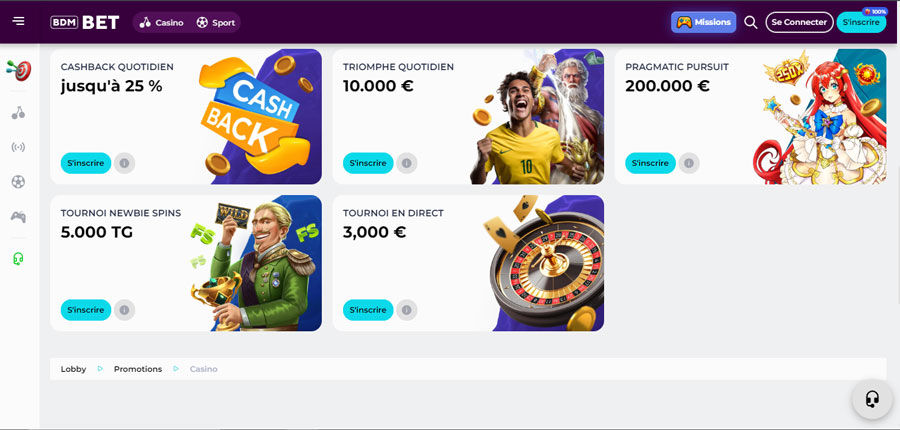900x430 pixels.
Task: Go to Promotions breadcrumb link
Action: click(x=138, y=369)
